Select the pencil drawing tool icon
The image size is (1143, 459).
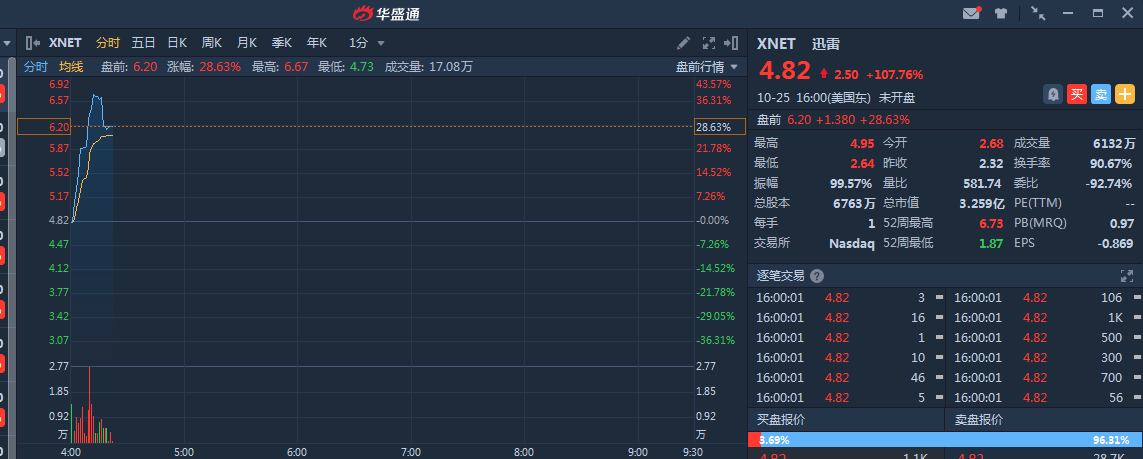(683, 43)
